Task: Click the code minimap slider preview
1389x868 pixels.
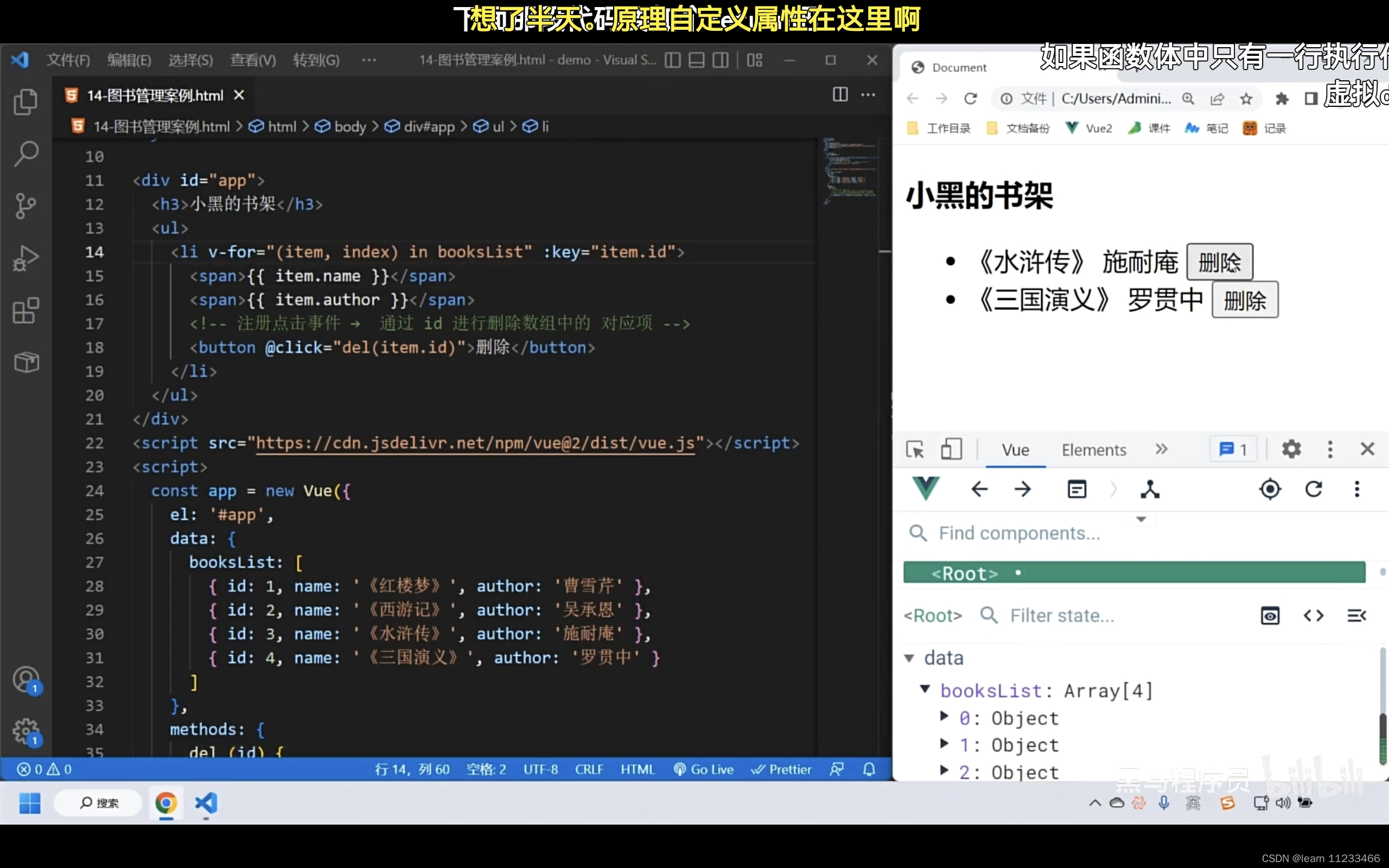Action: (850, 170)
